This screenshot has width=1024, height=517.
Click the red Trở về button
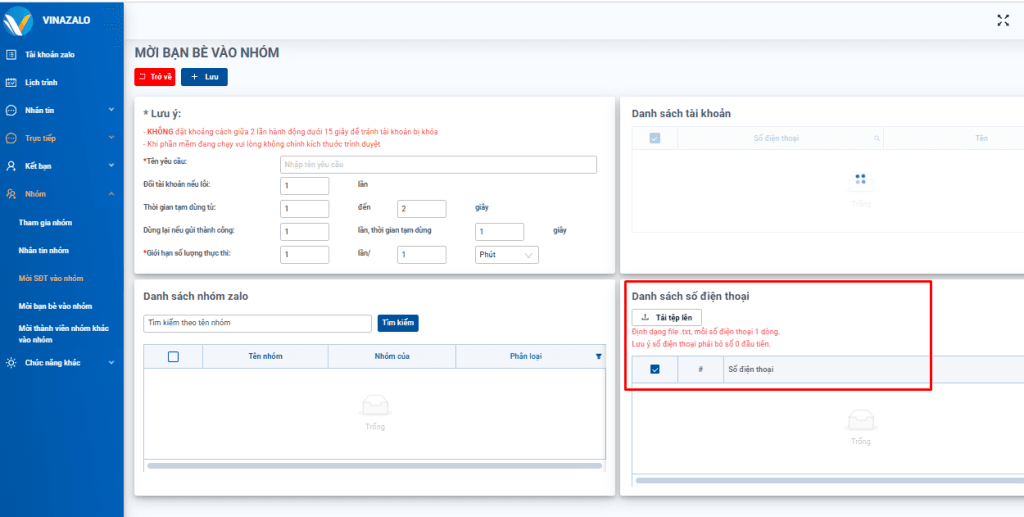[x=154, y=77]
